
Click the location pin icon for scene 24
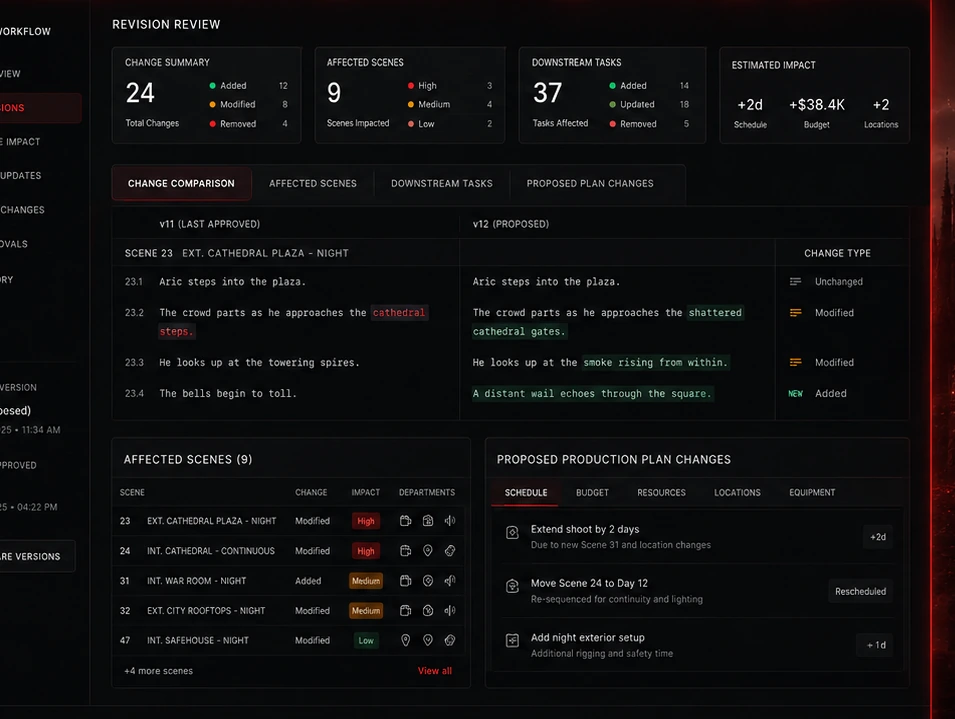(x=428, y=550)
